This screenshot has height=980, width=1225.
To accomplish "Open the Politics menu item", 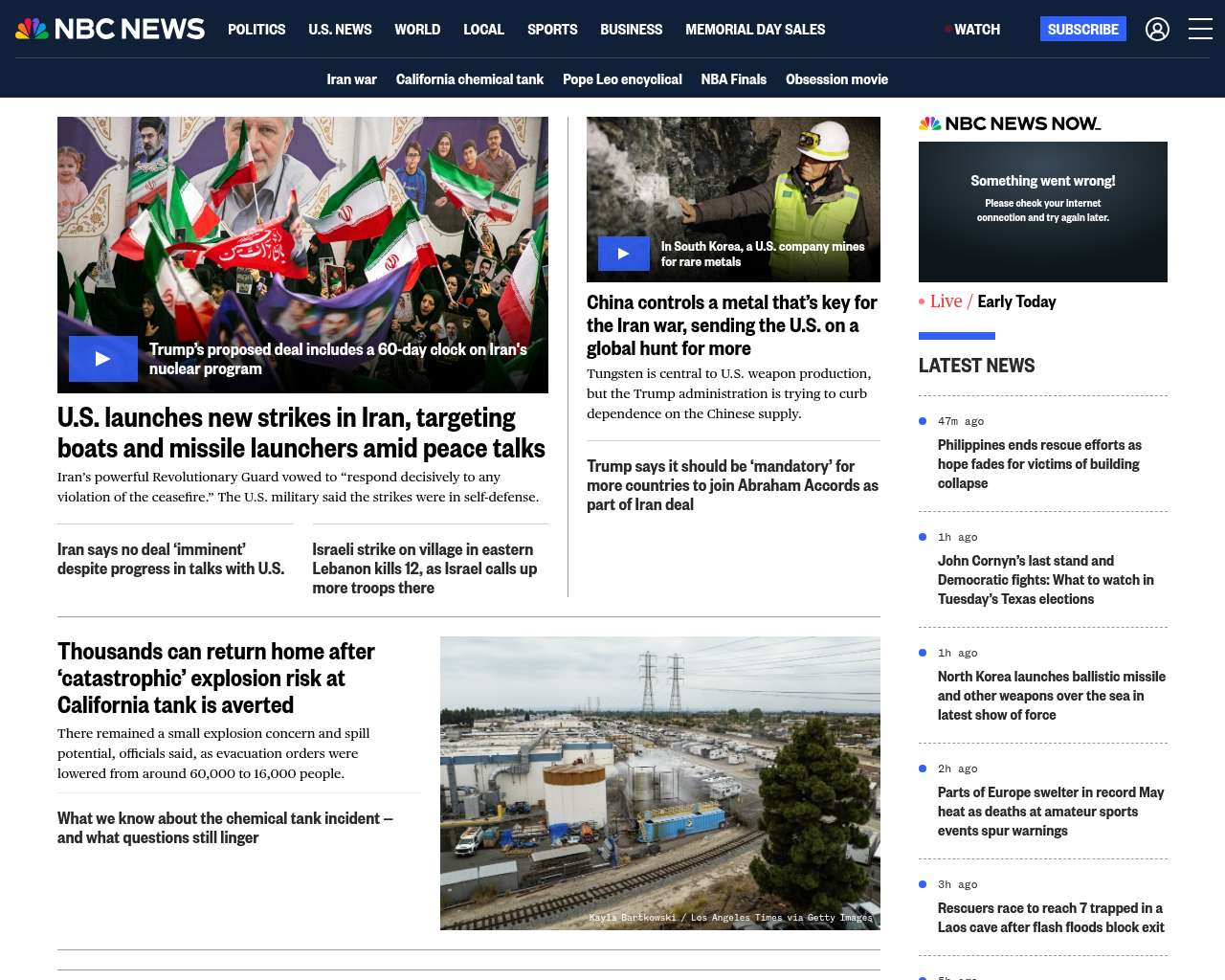I will pyautogui.click(x=256, y=30).
